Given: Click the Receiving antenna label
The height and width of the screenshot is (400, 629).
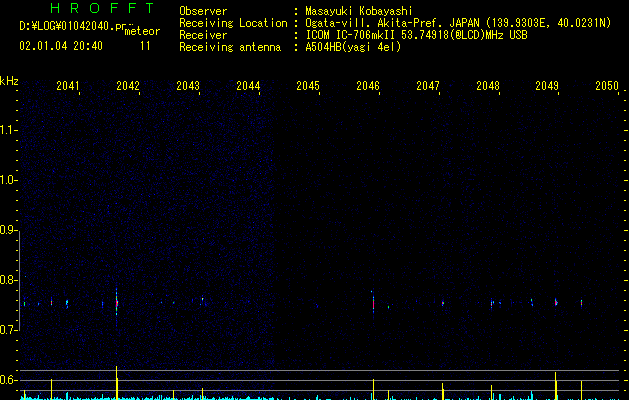Looking at the screenshot, I should [x=230, y=47].
